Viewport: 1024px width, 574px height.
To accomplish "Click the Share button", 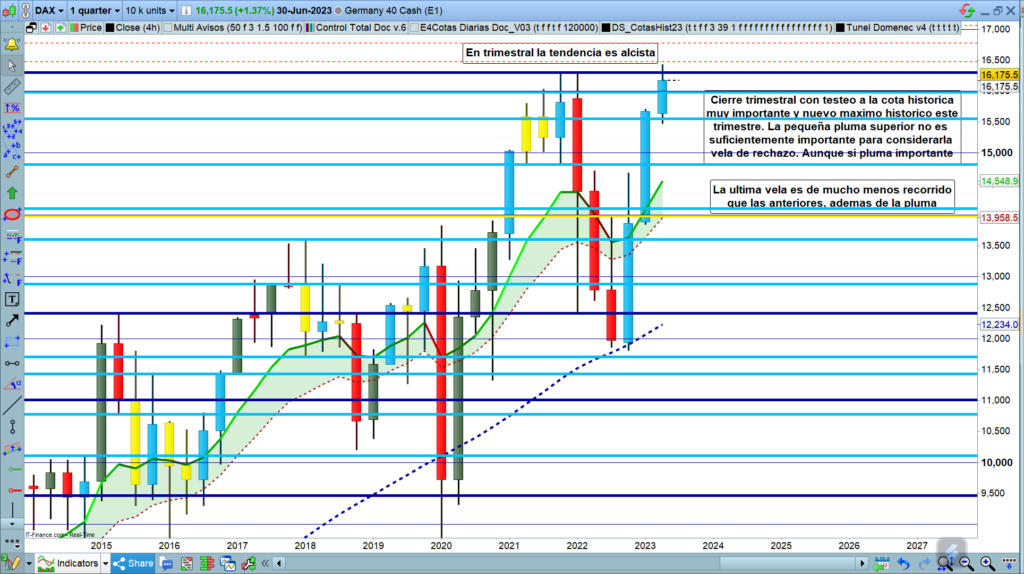I will (x=134, y=563).
